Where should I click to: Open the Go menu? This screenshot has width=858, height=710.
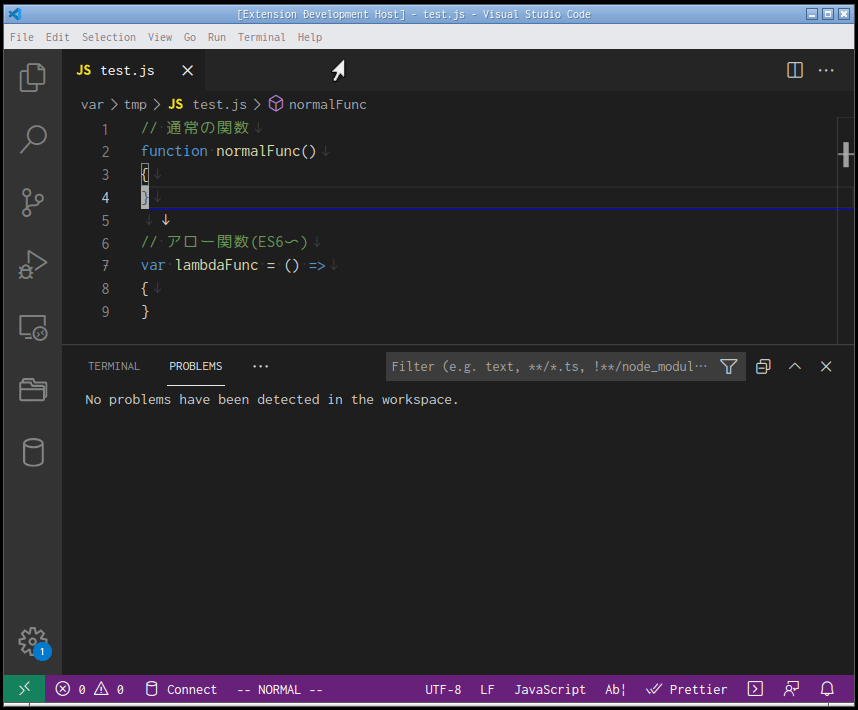(190, 37)
